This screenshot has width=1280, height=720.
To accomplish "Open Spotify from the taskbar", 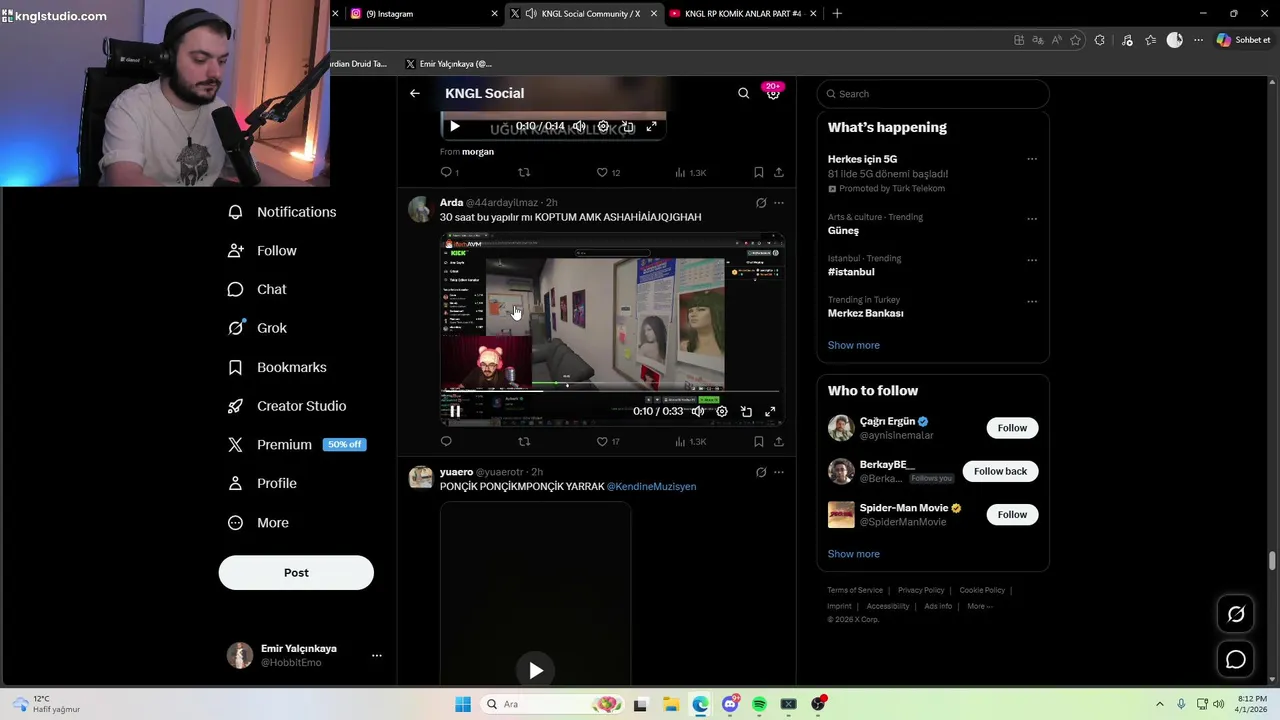I will pyautogui.click(x=760, y=704).
